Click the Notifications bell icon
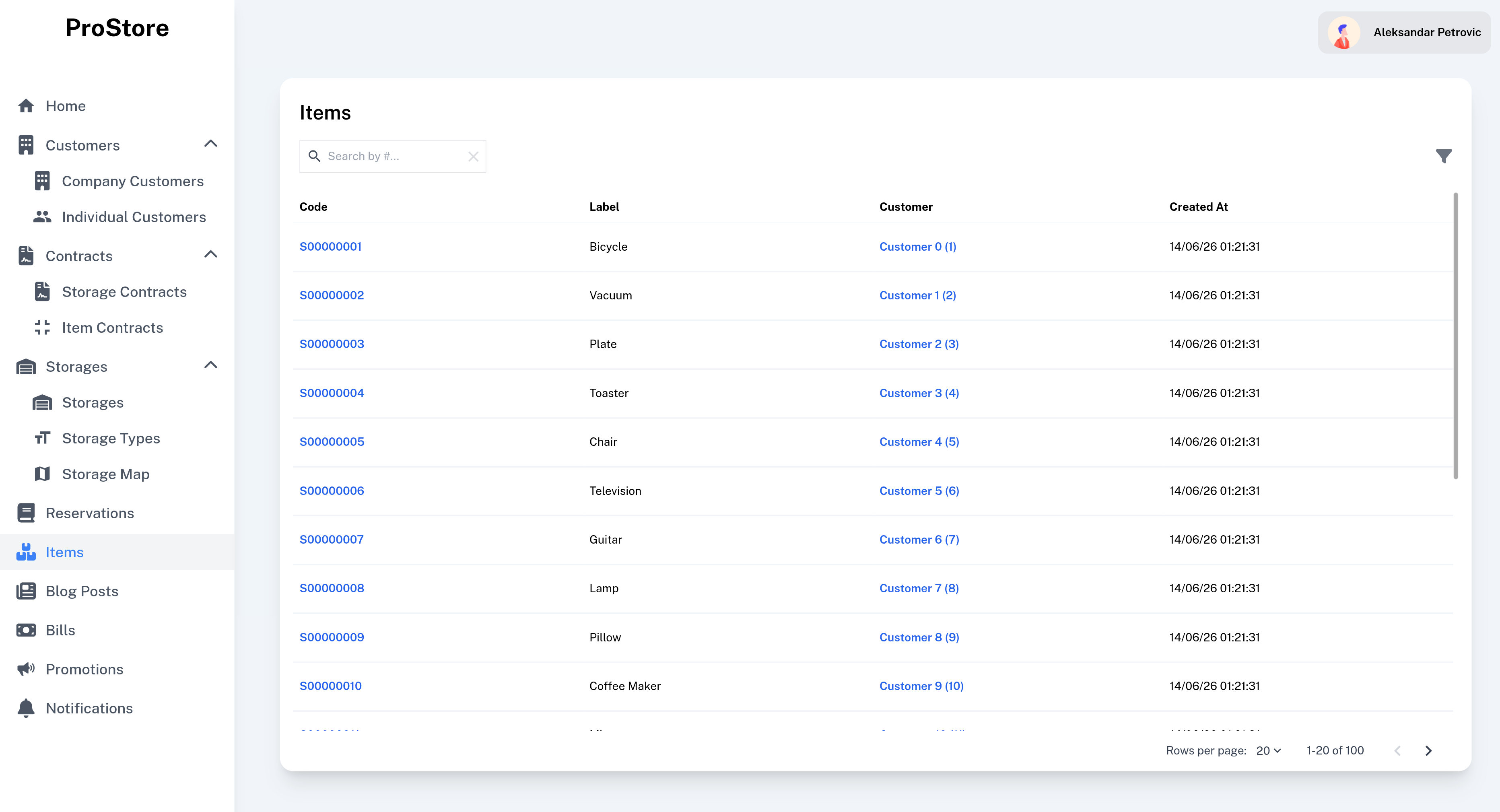1500x812 pixels. pyautogui.click(x=26, y=708)
